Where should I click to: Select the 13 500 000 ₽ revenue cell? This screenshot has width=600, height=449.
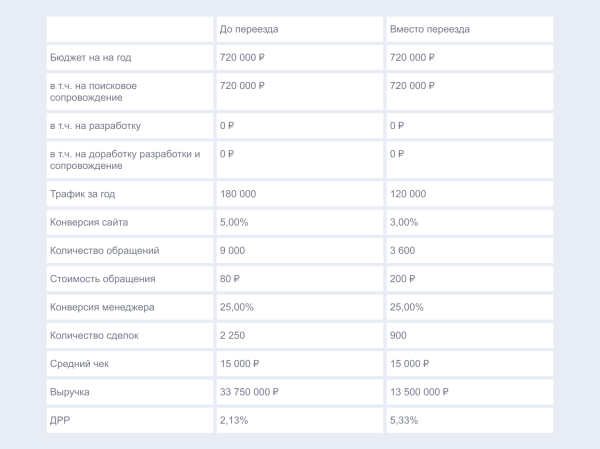click(x=418, y=392)
